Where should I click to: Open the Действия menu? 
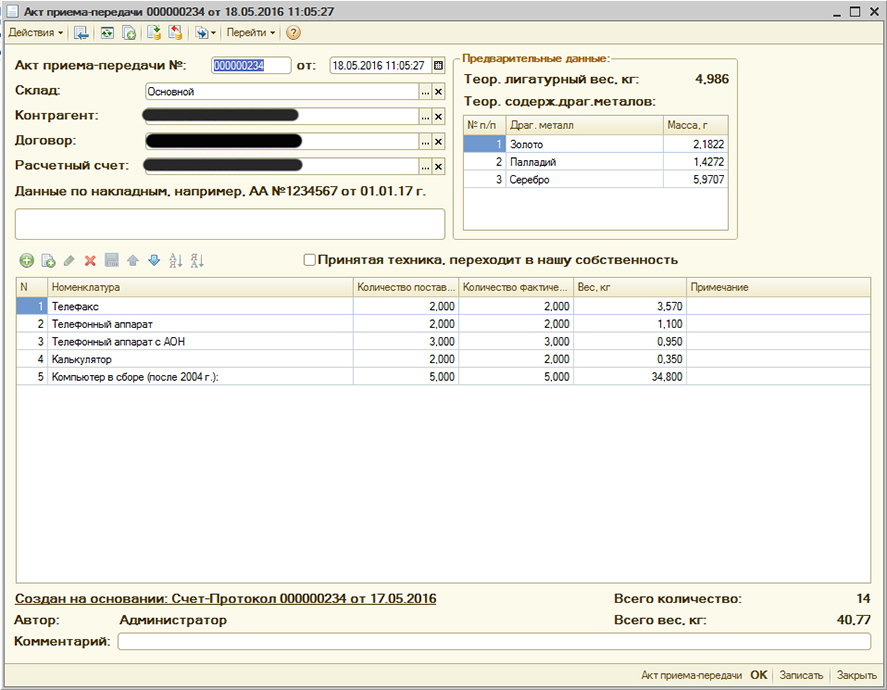coord(35,32)
